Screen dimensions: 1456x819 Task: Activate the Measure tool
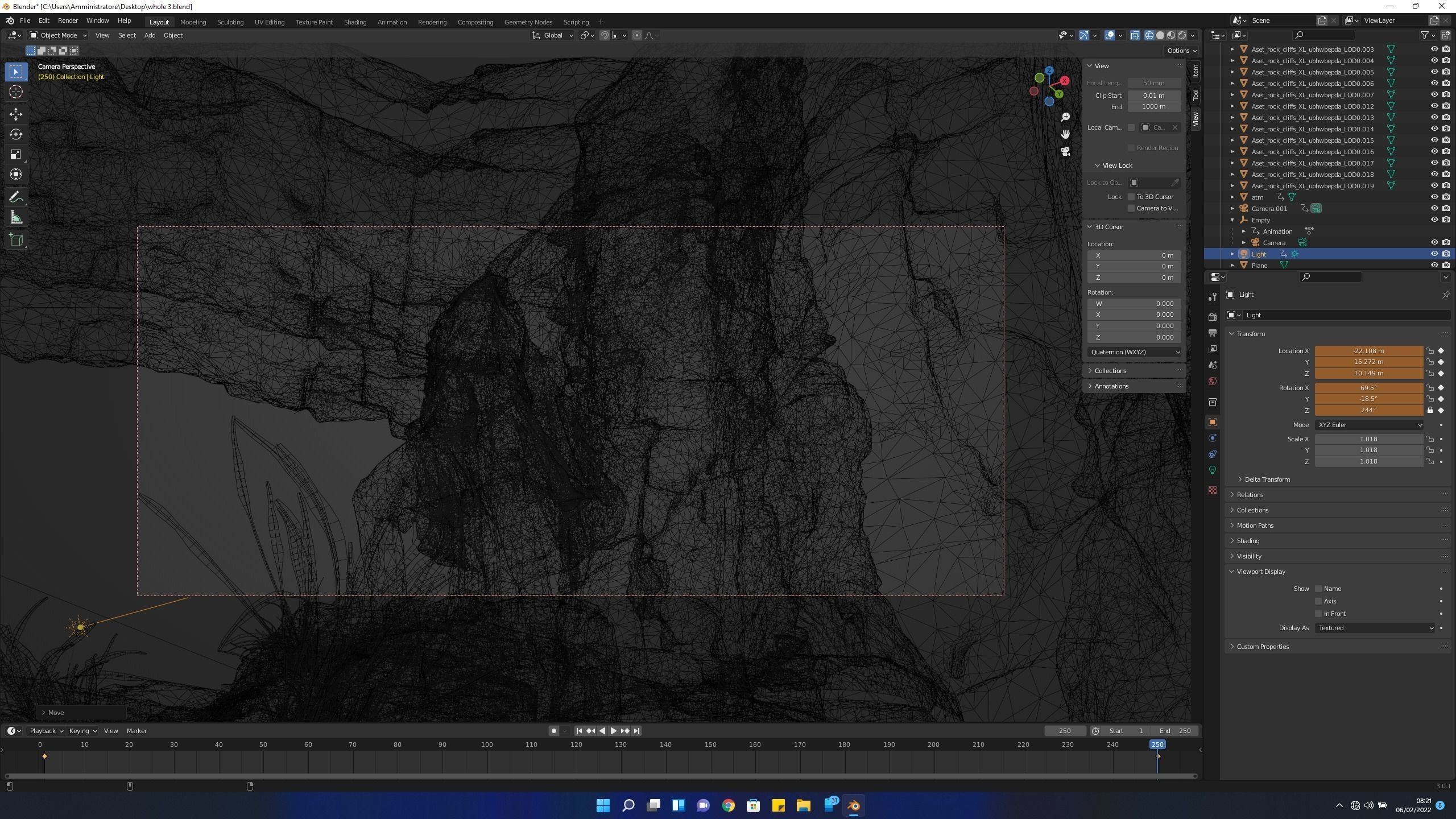[x=16, y=218]
